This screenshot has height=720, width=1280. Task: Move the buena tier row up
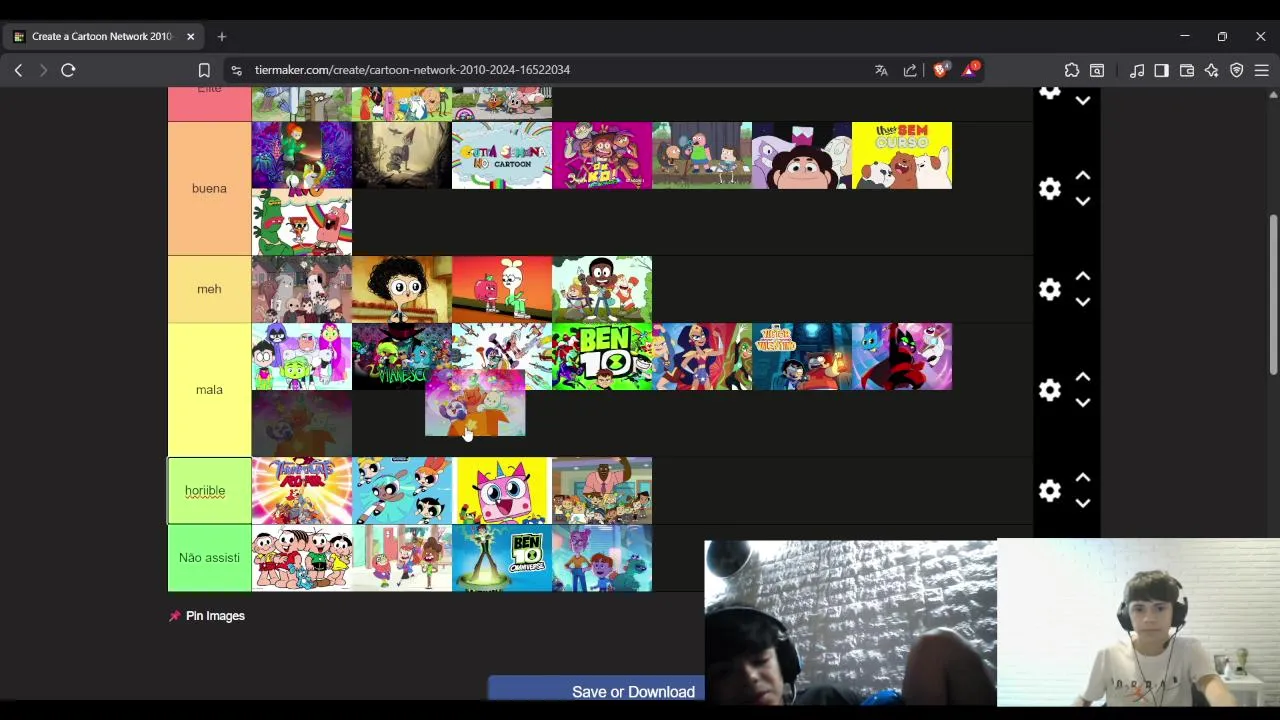pos(1082,176)
